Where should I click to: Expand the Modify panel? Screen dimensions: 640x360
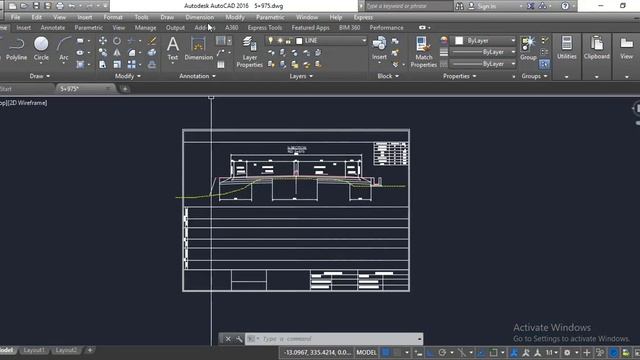click(x=128, y=76)
